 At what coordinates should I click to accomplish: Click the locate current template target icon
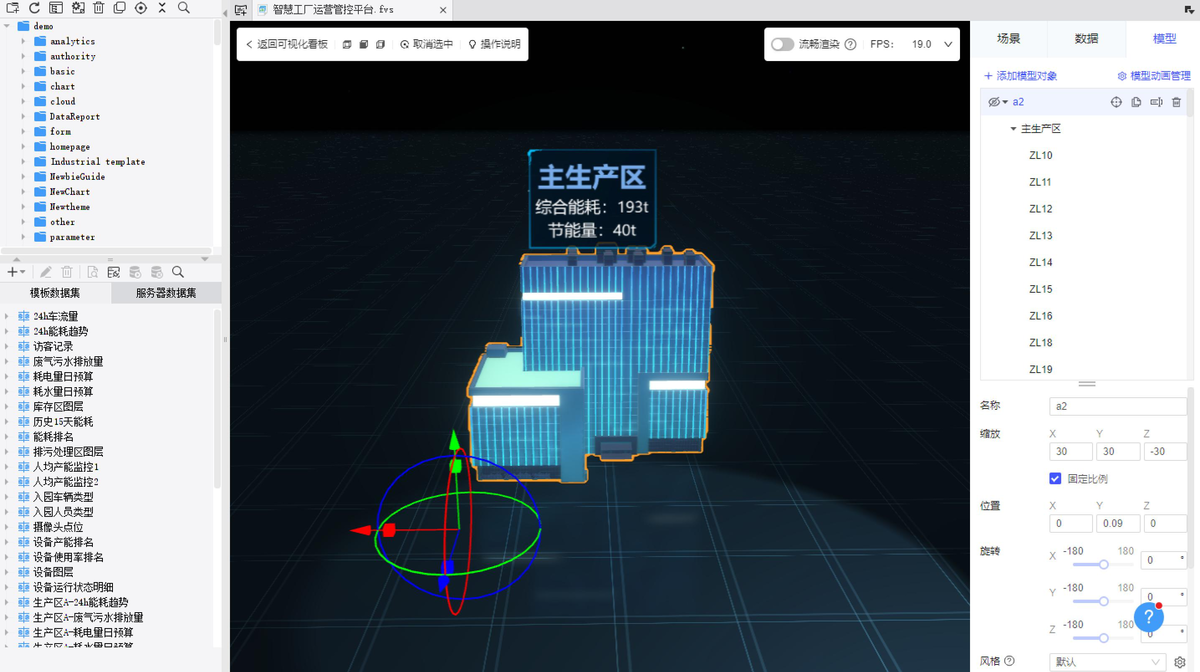pos(141,7)
